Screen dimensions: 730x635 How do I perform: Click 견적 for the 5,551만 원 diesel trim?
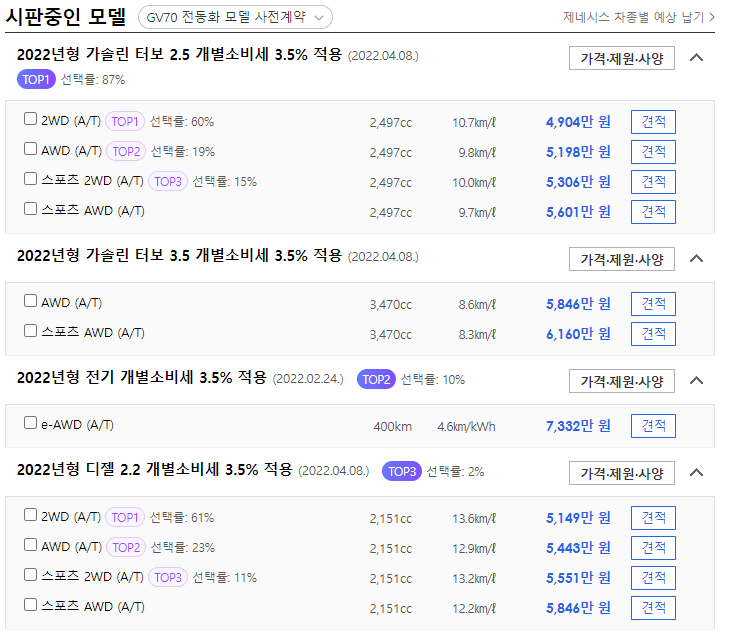coord(653,578)
